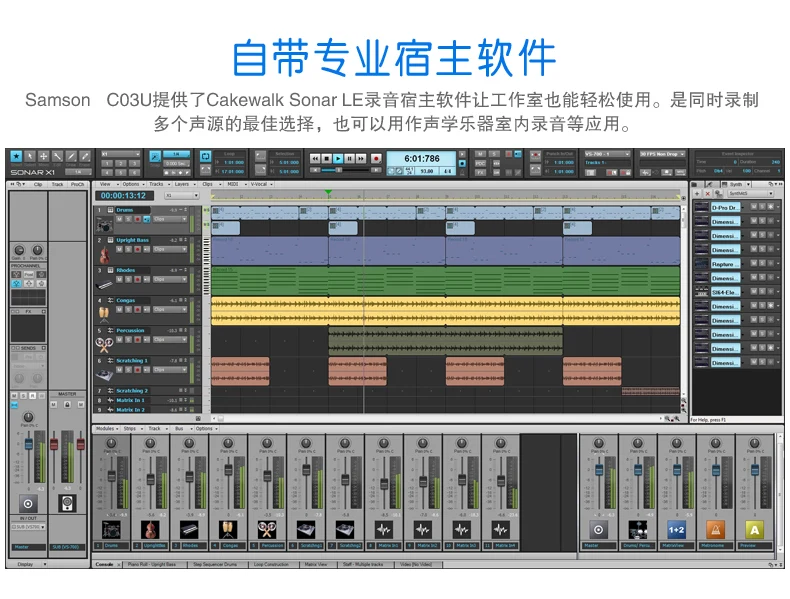
Task: Arm the Congas track for recording
Action: 138,309
